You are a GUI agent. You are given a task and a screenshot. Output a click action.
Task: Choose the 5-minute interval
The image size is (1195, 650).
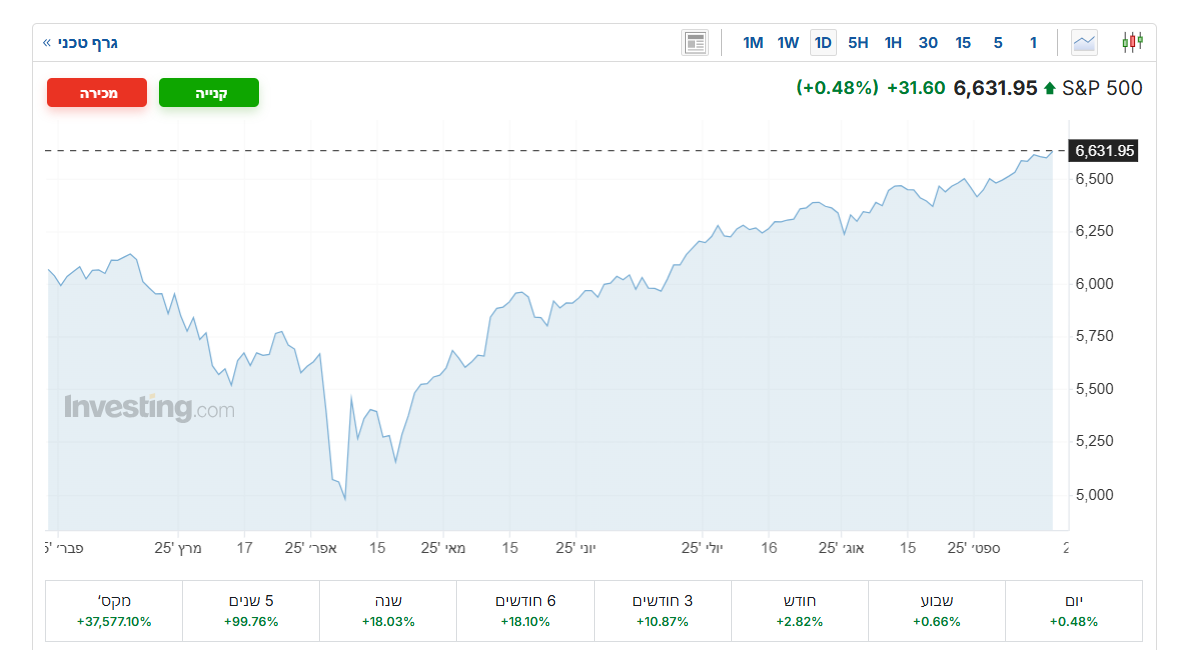[998, 42]
